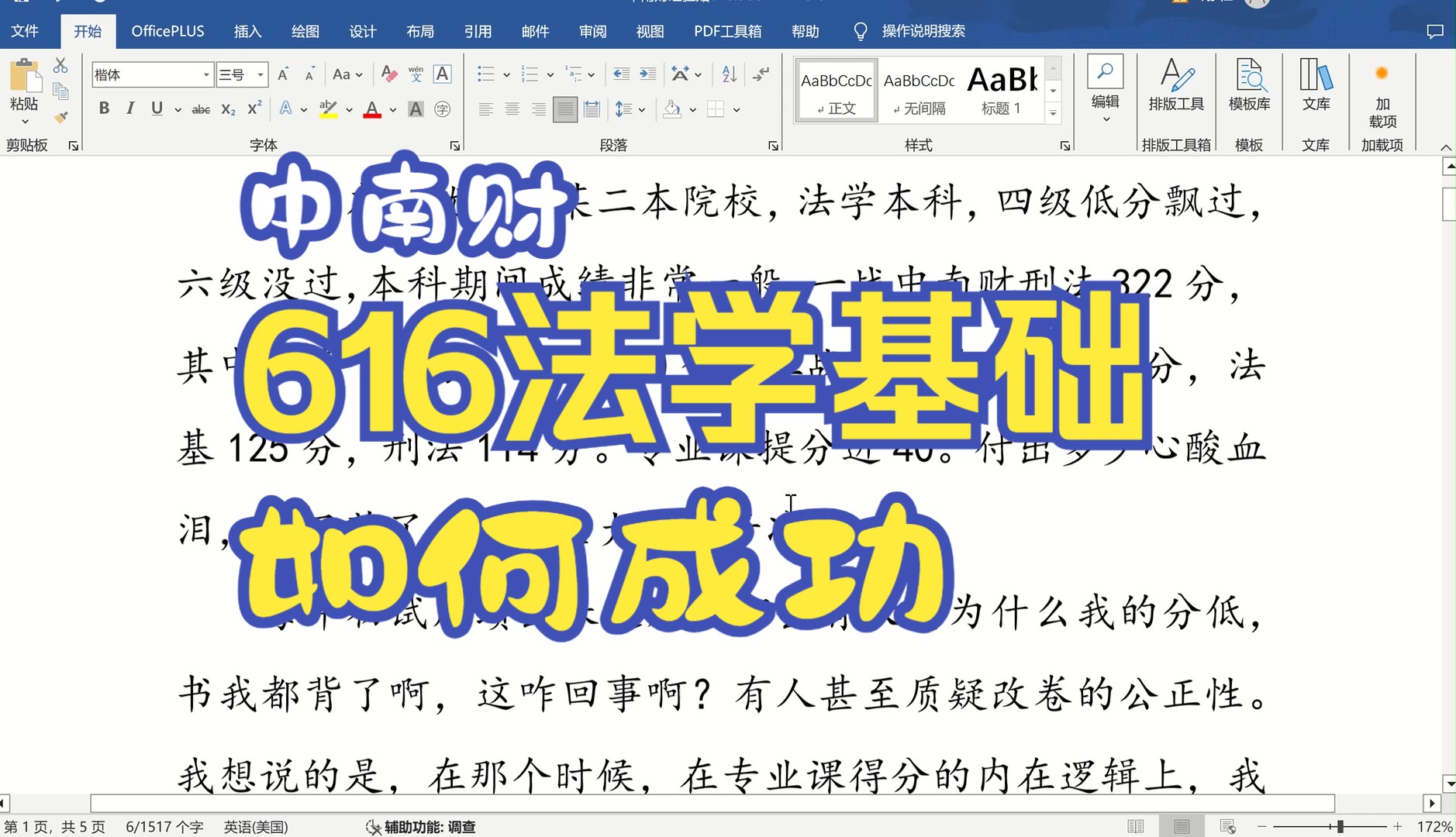Screen dimensions: 1456x837
Task: Open the 模板库 template library
Action: (1249, 84)
